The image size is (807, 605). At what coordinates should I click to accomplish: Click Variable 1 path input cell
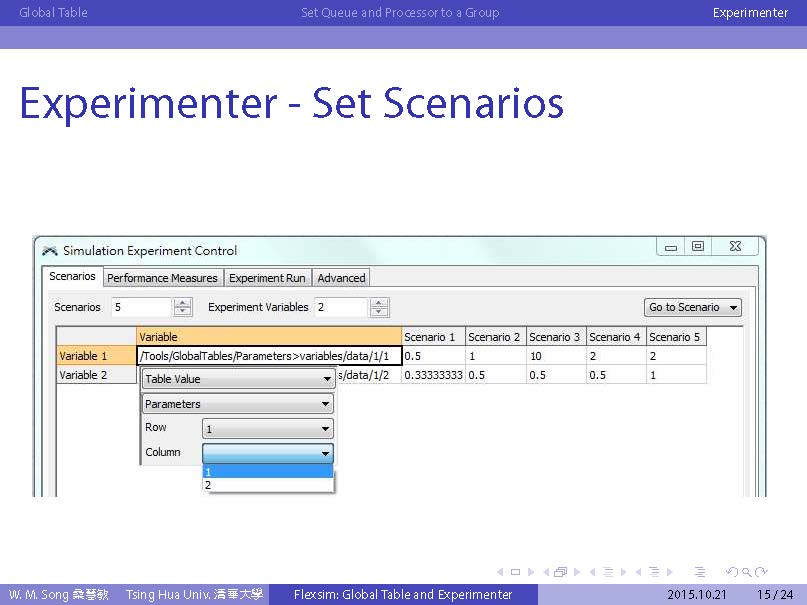pos(268,356)
